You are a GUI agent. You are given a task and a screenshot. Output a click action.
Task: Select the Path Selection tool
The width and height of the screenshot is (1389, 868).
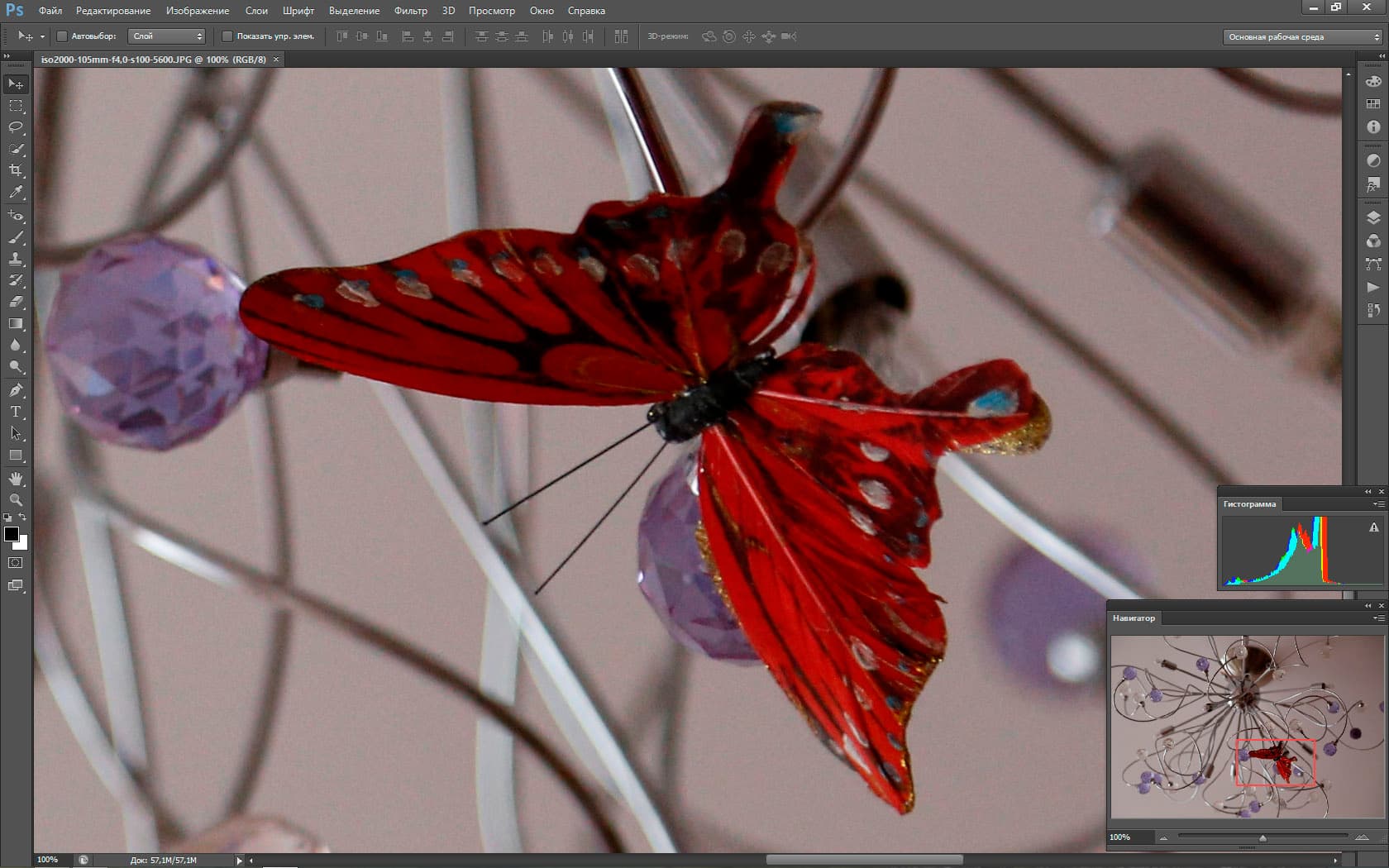[x=16, y=433]
